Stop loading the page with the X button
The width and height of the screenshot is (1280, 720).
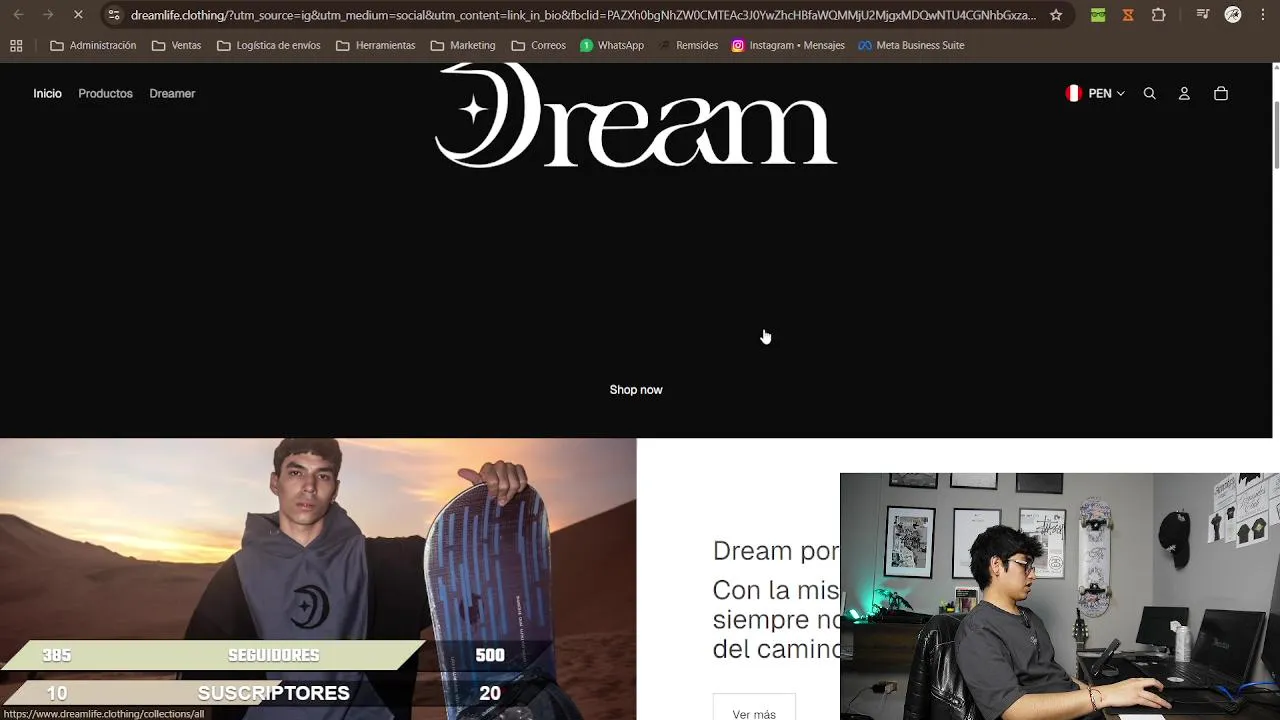pyautogui.click(x=77, y=15)
